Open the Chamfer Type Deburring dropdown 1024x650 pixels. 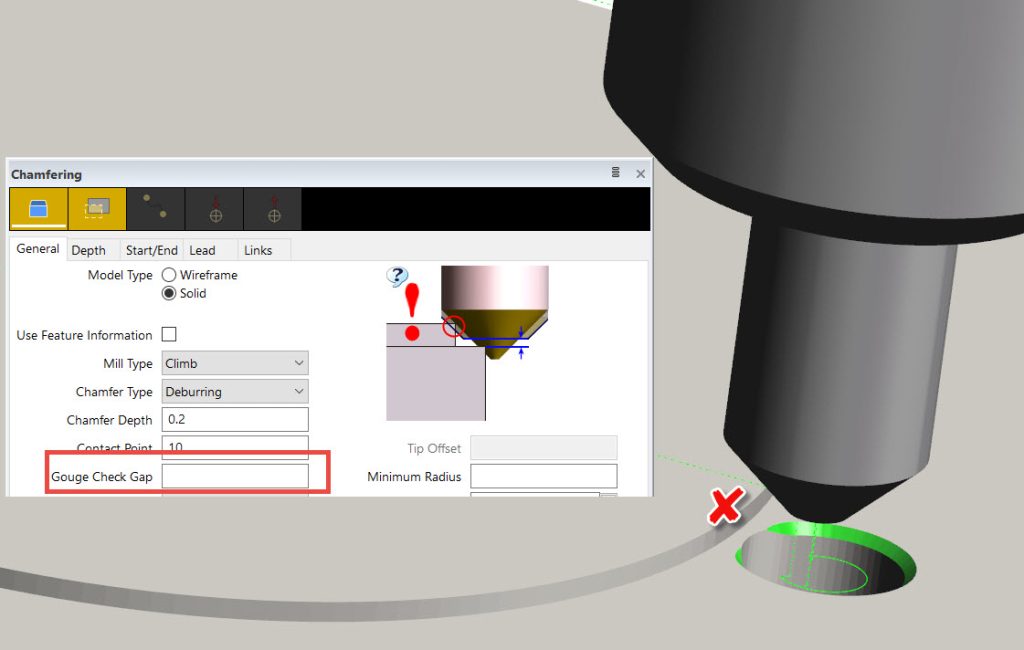(x=235, y=392)
